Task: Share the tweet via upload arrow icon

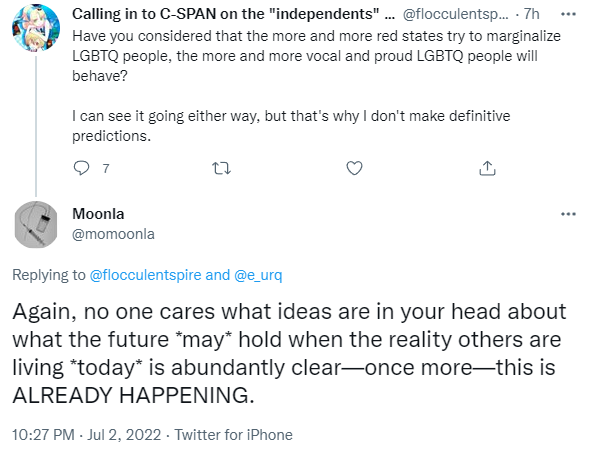Action: click(x=487, y=168)
